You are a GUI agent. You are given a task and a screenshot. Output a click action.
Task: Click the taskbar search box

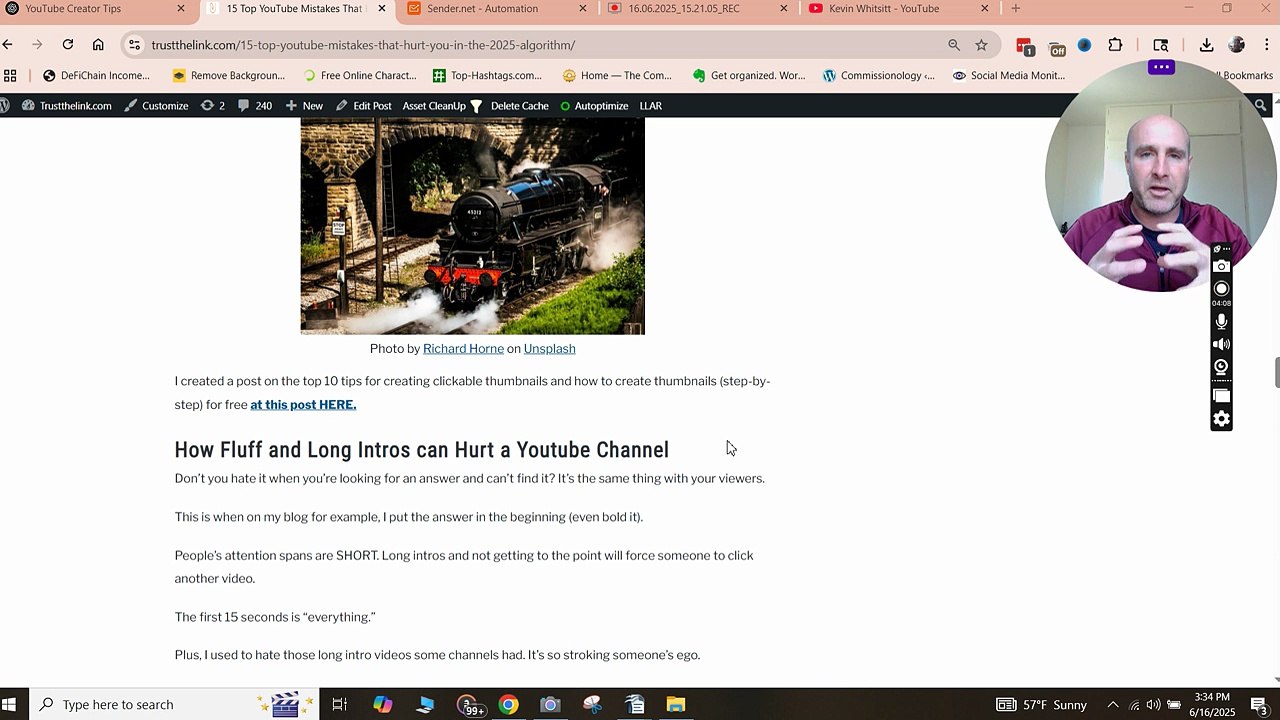pyautogui.click(x=173, y=704)
